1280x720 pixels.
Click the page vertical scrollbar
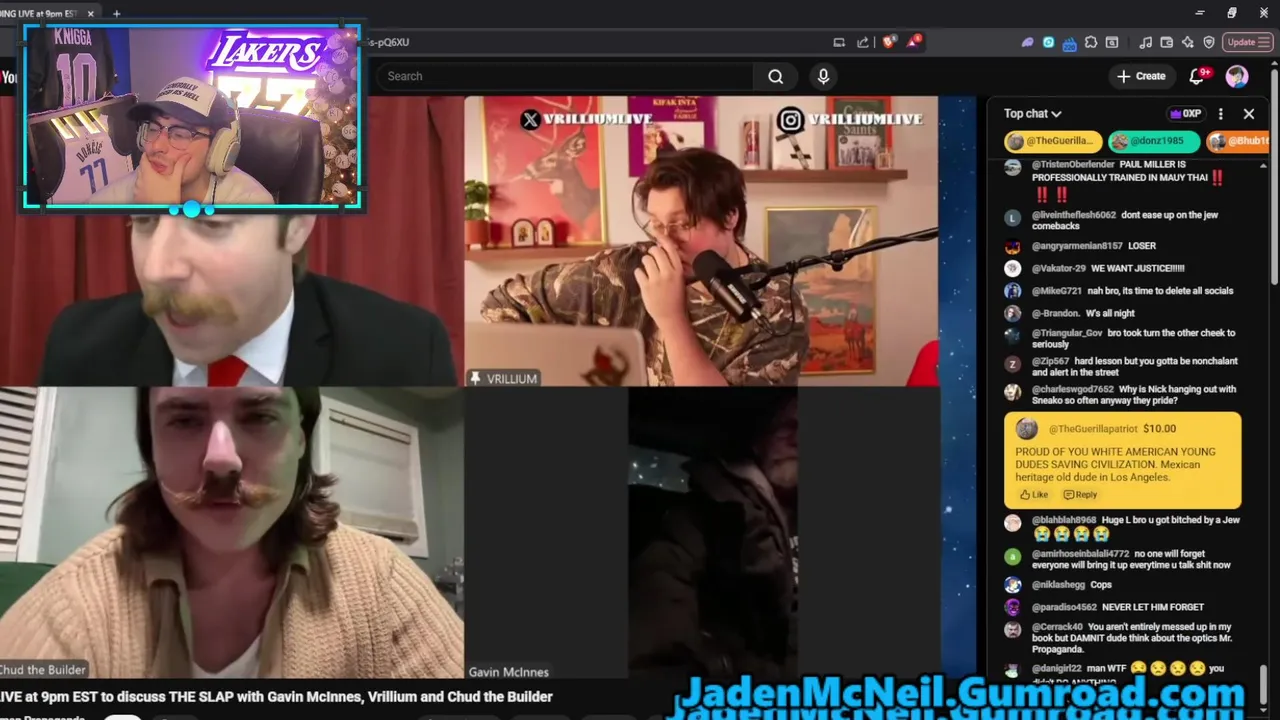tap(1274, 178)
